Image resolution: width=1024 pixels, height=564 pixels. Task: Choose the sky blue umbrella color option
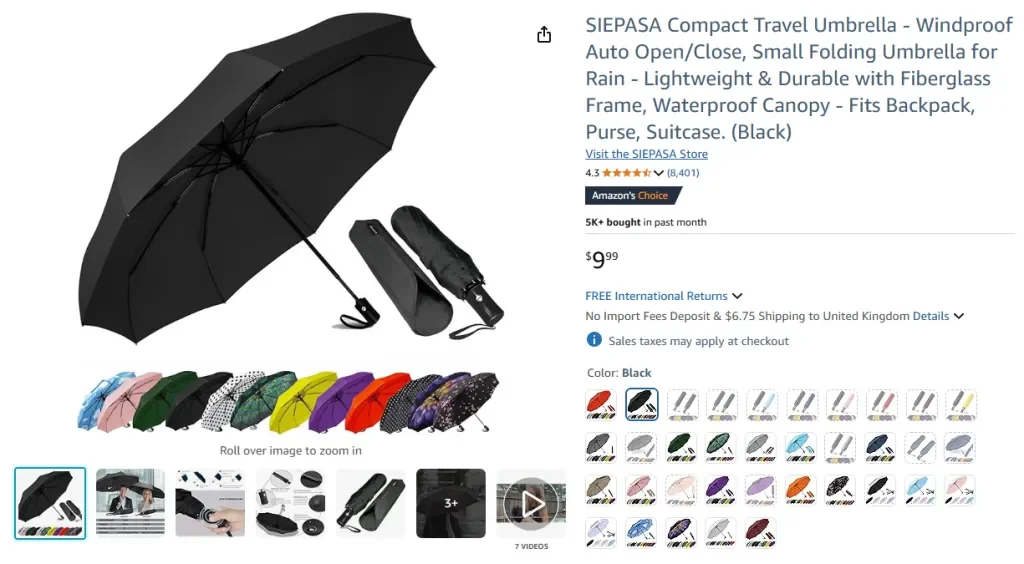799,447
